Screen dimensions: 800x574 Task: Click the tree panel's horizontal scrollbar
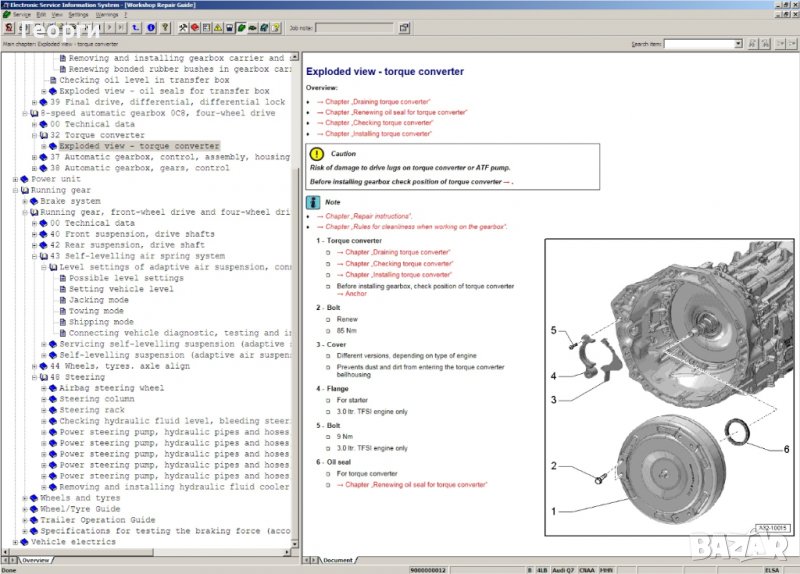(x=150, y=550)
